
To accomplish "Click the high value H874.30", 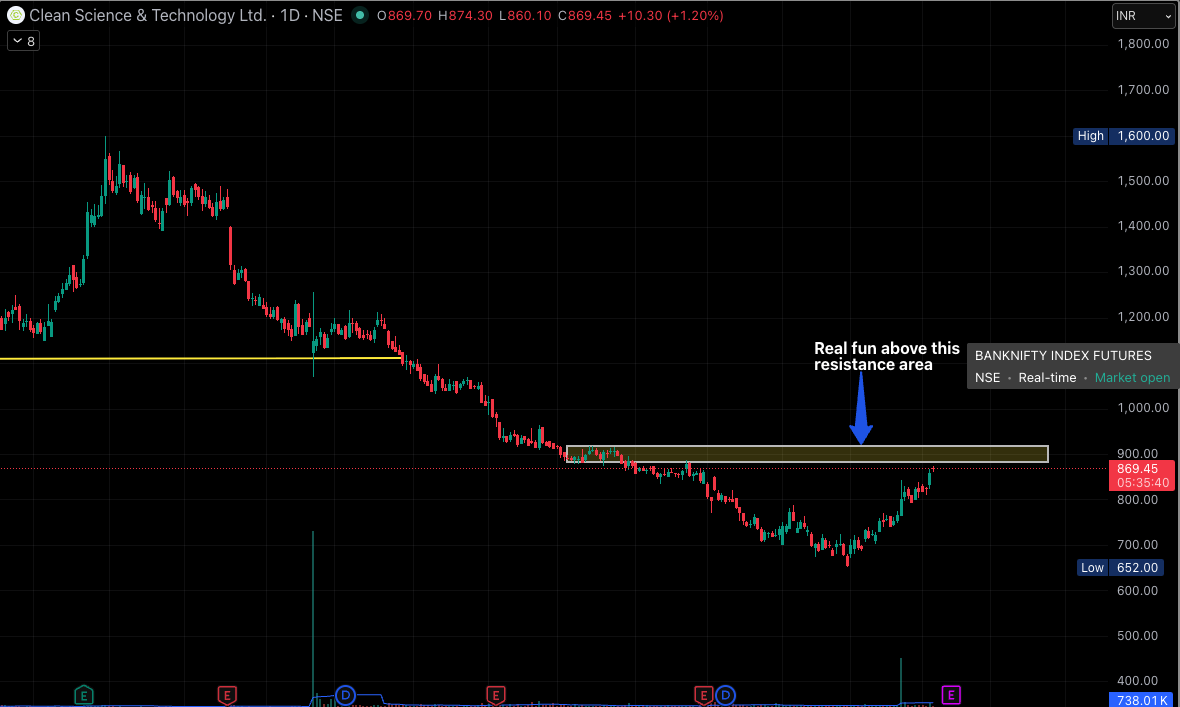I will tap(465, 16).
